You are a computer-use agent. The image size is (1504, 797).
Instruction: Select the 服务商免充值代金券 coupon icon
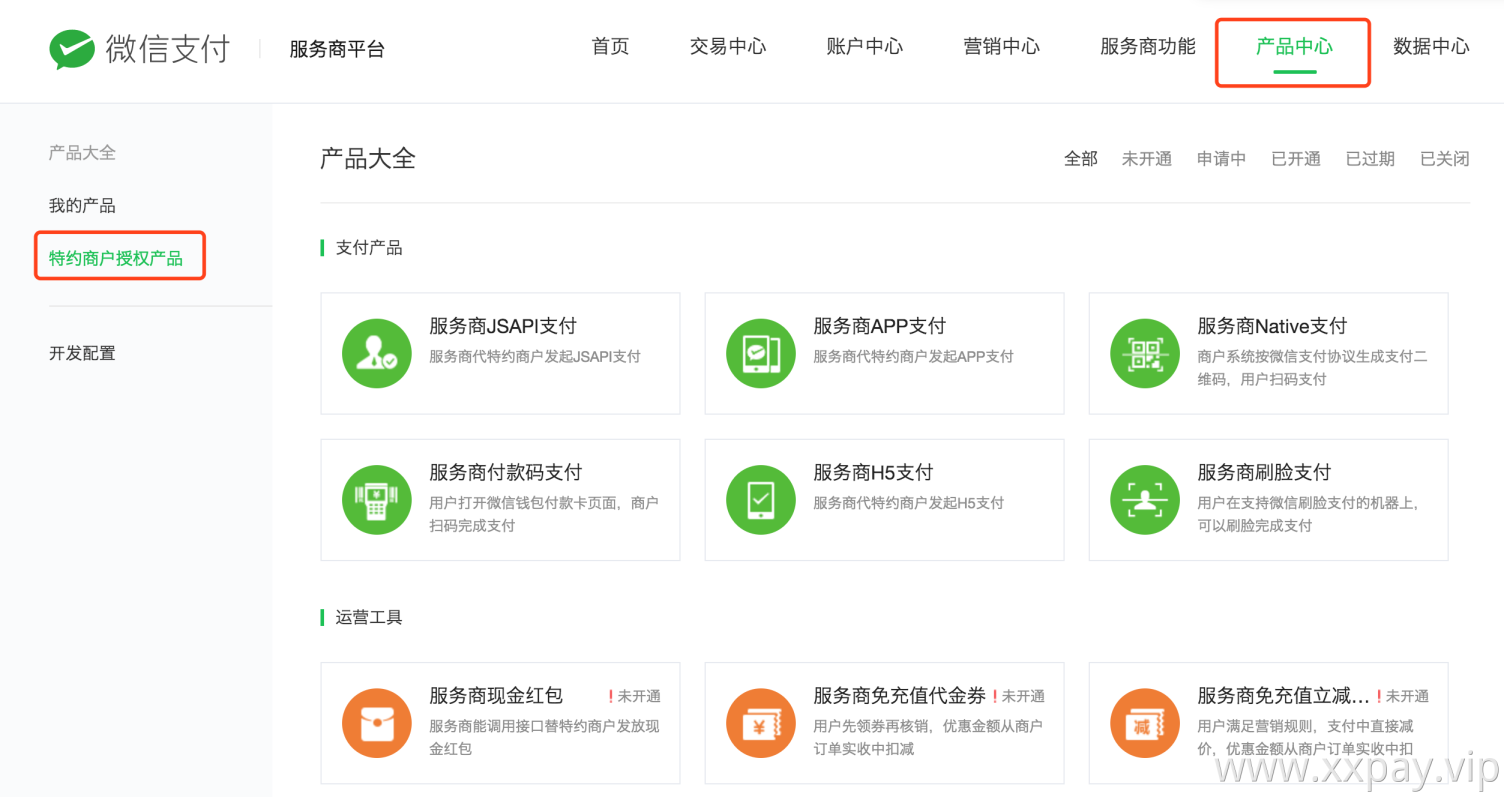(761, 723)
